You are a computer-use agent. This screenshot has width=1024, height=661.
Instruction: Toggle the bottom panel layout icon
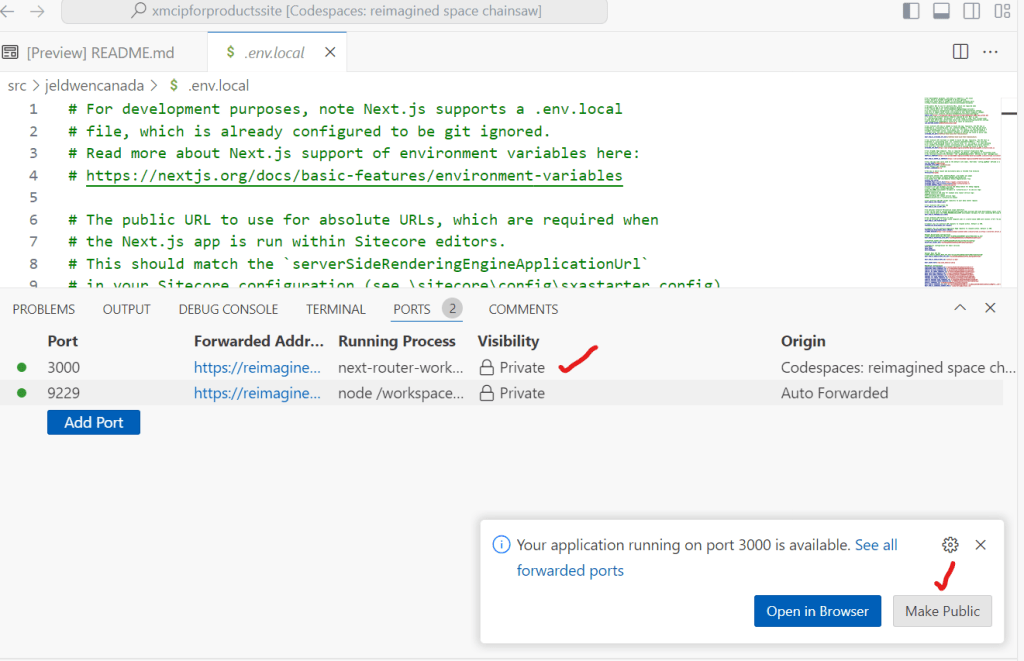[x=941, y=11]
